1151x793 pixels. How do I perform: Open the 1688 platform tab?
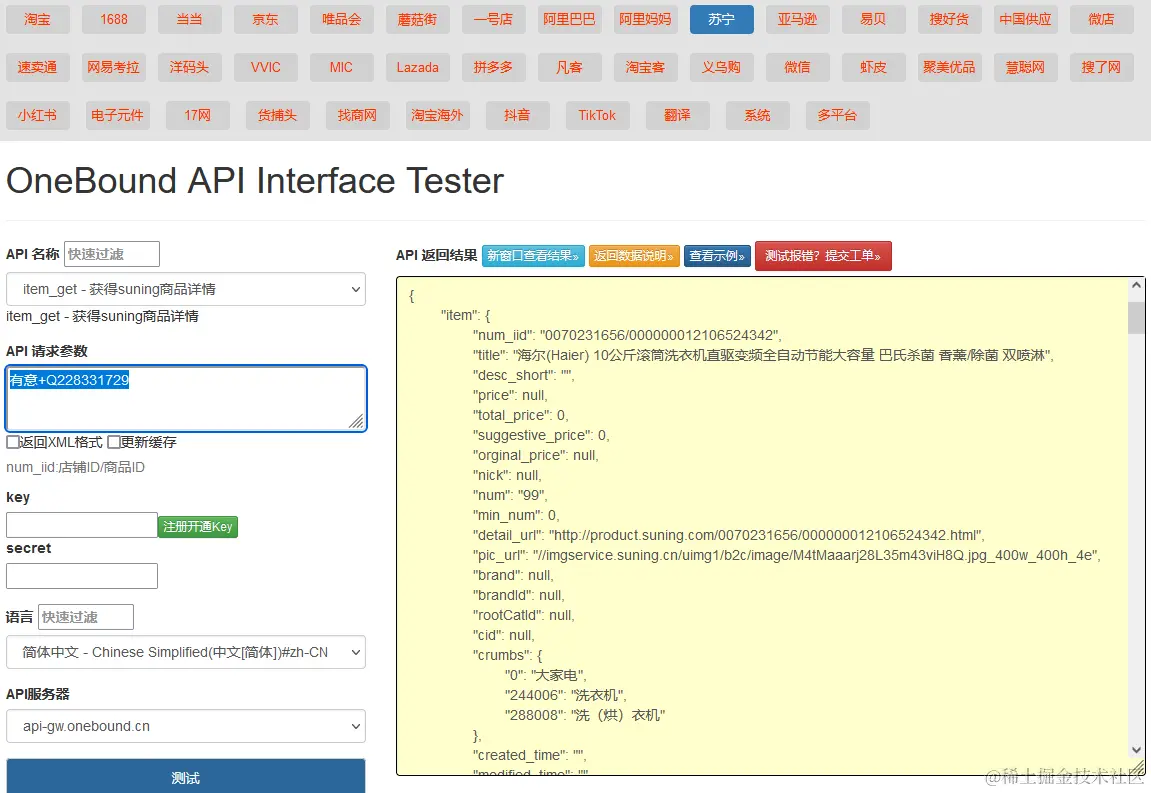[x=114, y=20]
